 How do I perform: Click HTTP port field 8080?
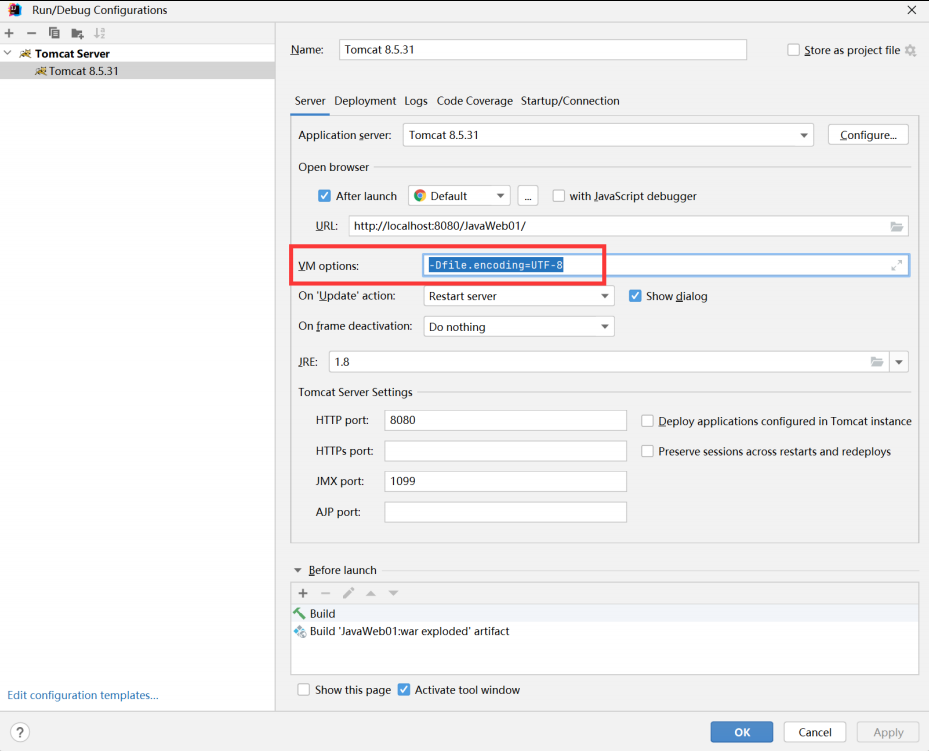505,421
